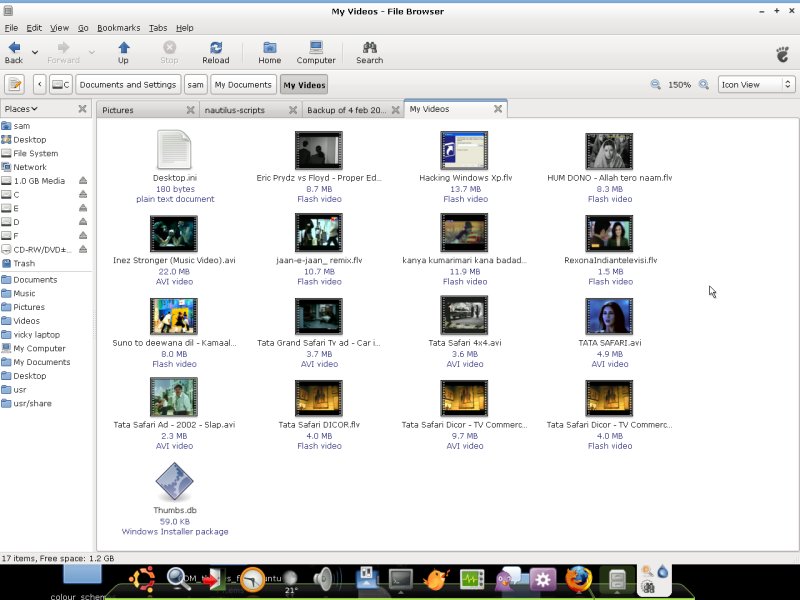Open the View menu

pos(59,28)
